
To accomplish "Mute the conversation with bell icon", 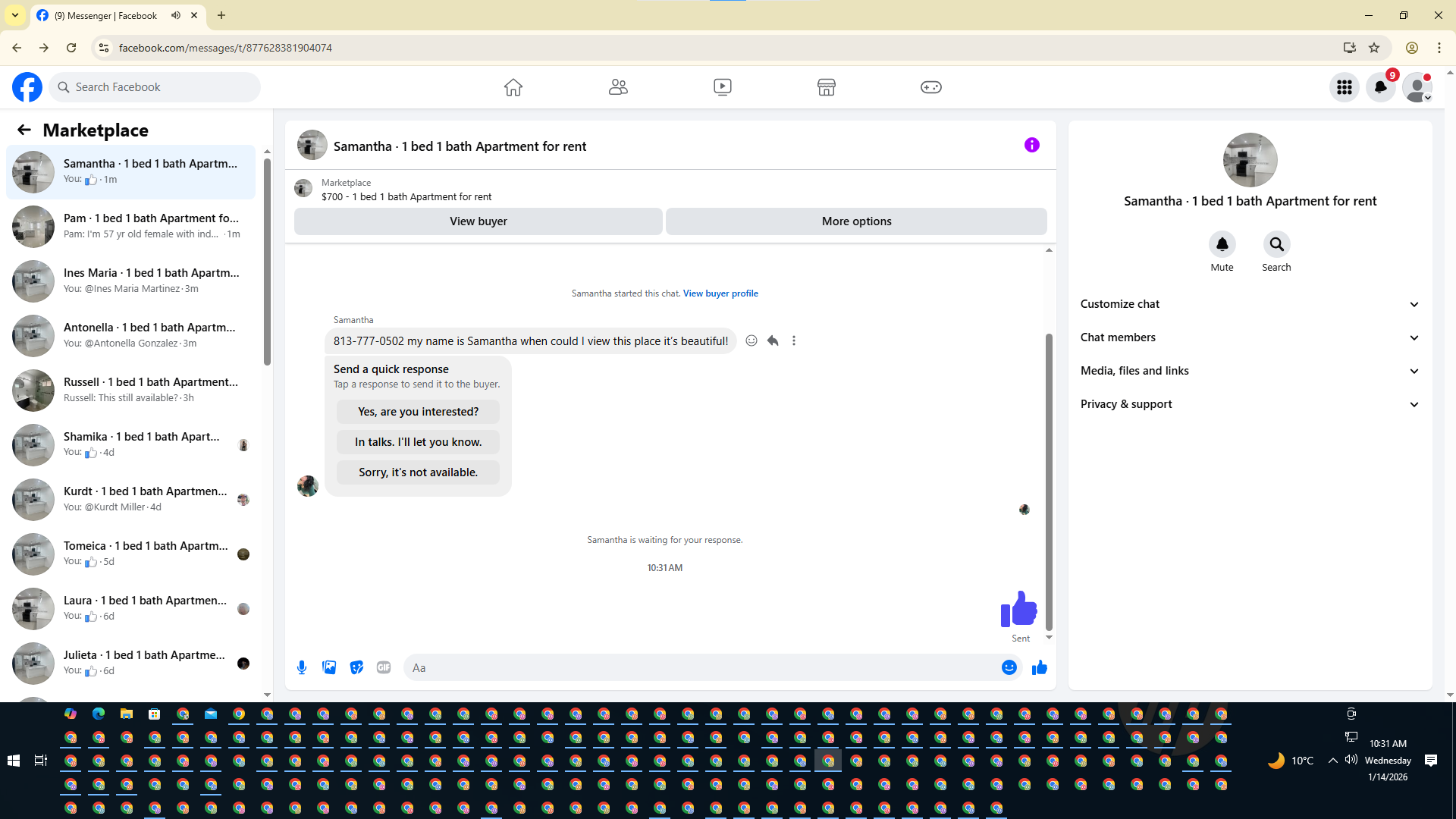I will point(1222,244).
